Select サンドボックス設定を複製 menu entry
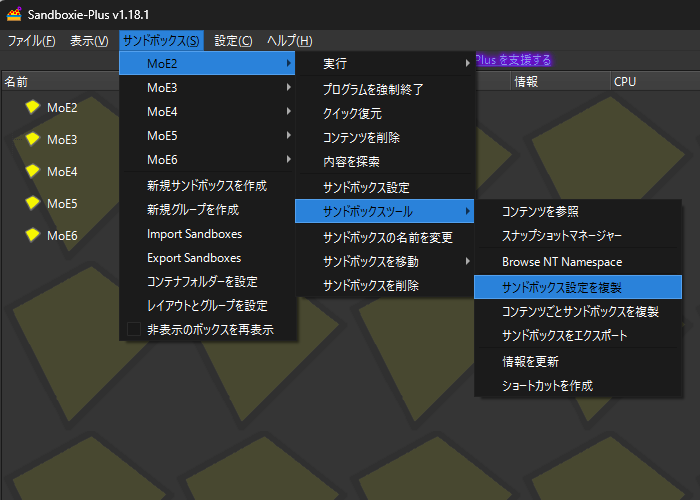Image resolution: width=700 pixels, height=500 pixels. (x=578, y=287)
